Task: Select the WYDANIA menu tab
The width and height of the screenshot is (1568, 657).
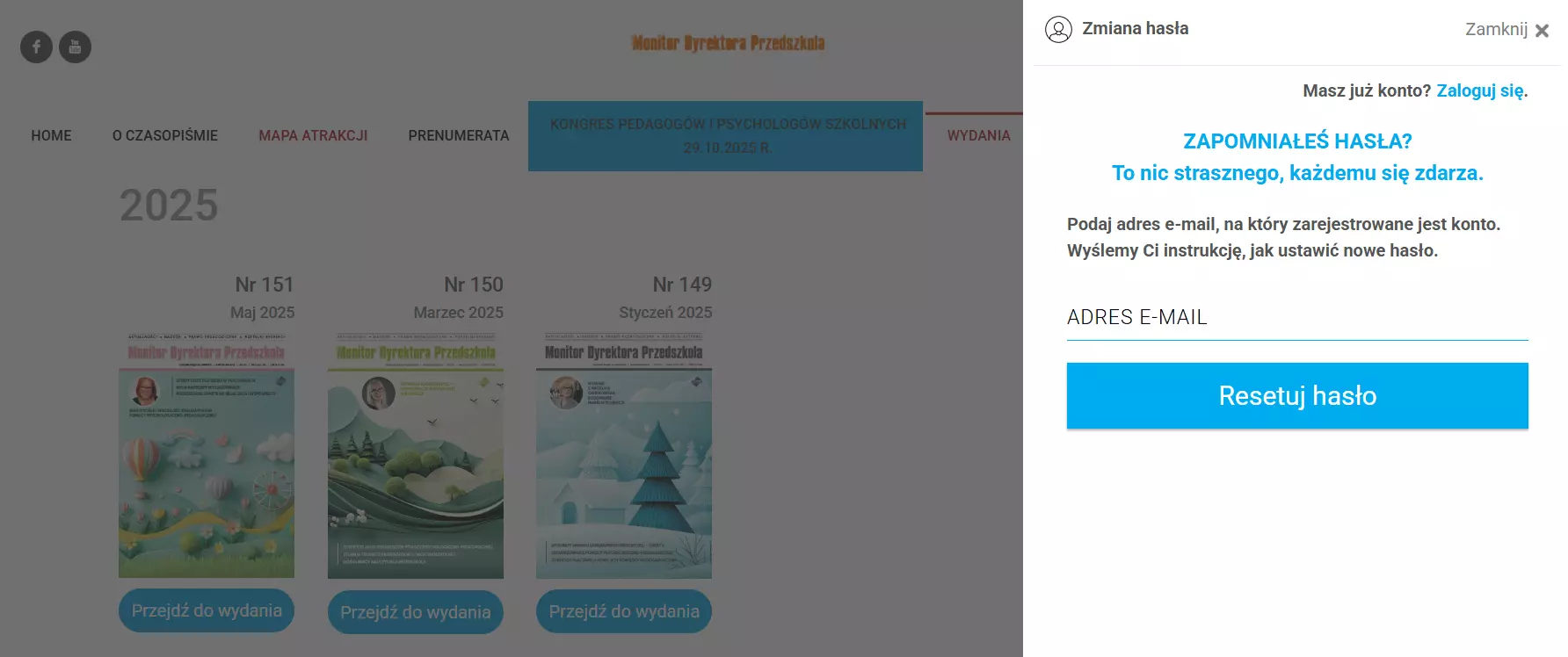Action: click(x=978, y=135)
